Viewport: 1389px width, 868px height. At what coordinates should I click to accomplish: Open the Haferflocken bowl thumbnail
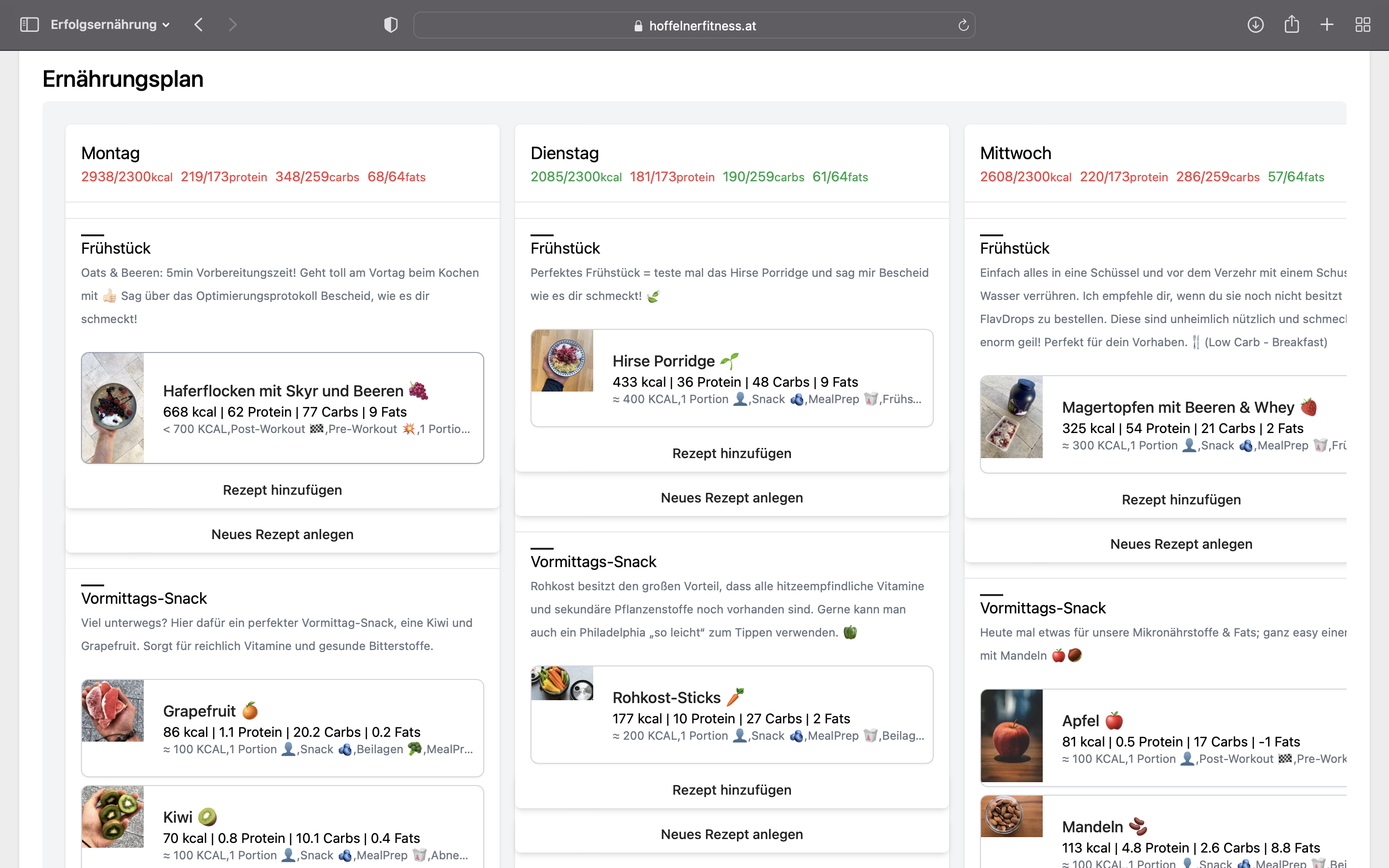click(x=112, y=407)
